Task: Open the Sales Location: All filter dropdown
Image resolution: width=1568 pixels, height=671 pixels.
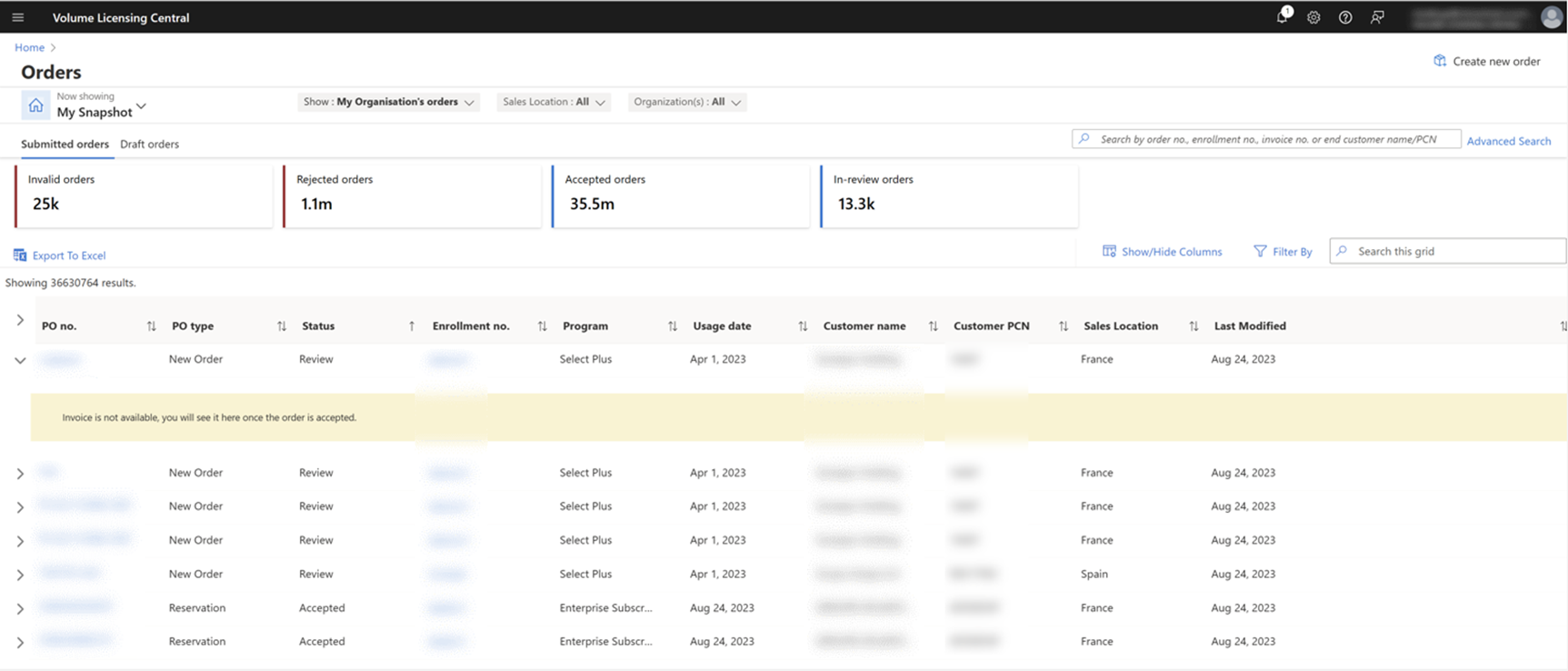Action: (x=554, y=102)
